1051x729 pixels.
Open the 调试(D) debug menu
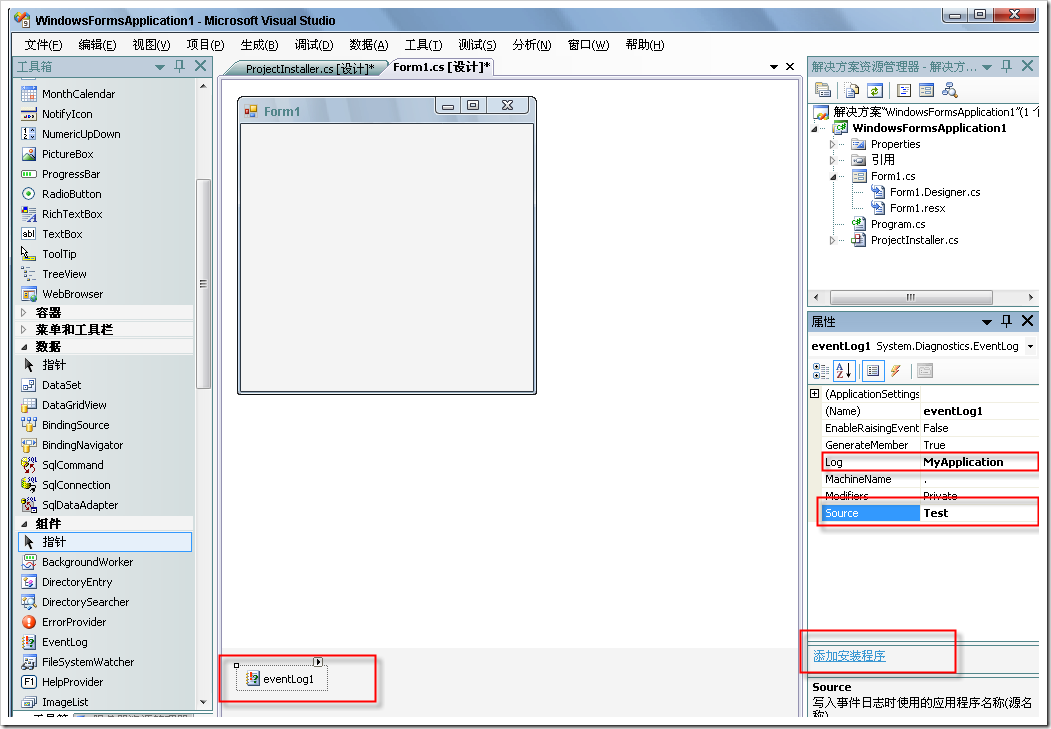(x=314, y=45)
